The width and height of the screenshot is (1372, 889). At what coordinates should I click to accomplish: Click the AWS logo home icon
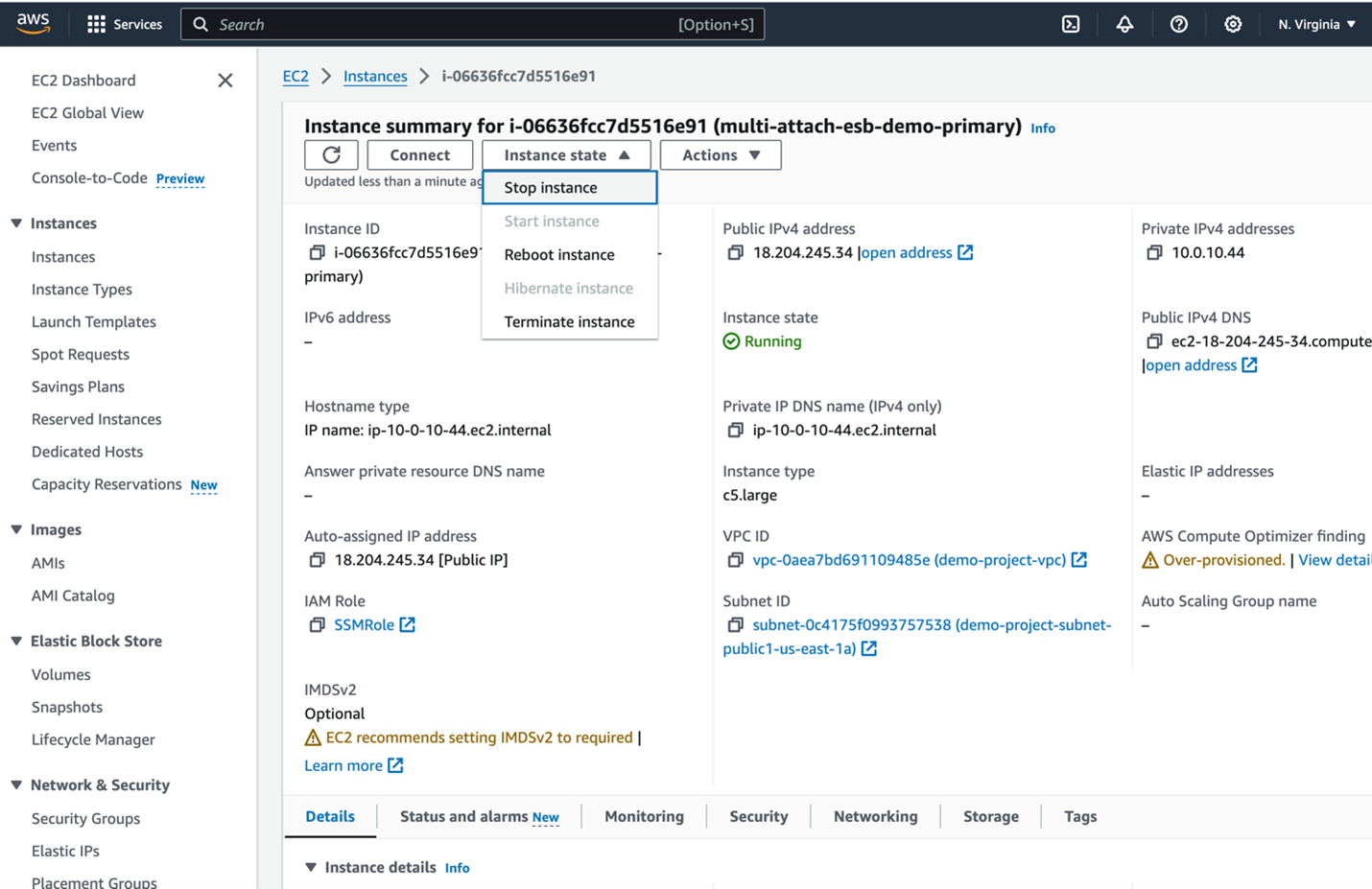(33, 24)
